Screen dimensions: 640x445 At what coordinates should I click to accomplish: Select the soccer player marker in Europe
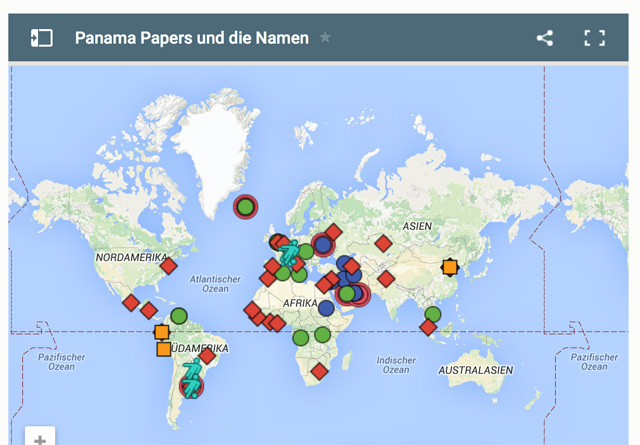coord(289,254)
